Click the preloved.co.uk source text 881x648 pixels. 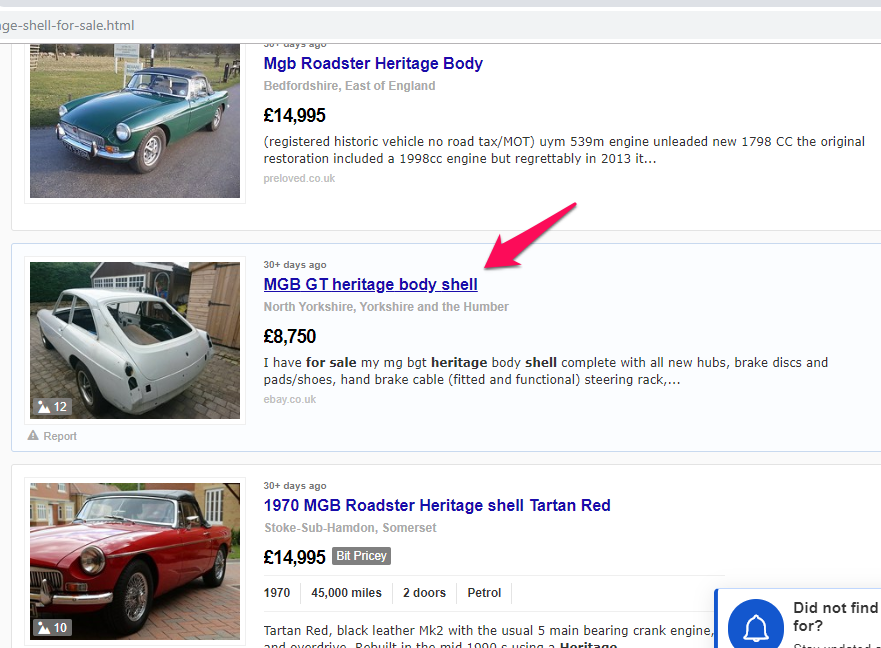tap(299, 178)
